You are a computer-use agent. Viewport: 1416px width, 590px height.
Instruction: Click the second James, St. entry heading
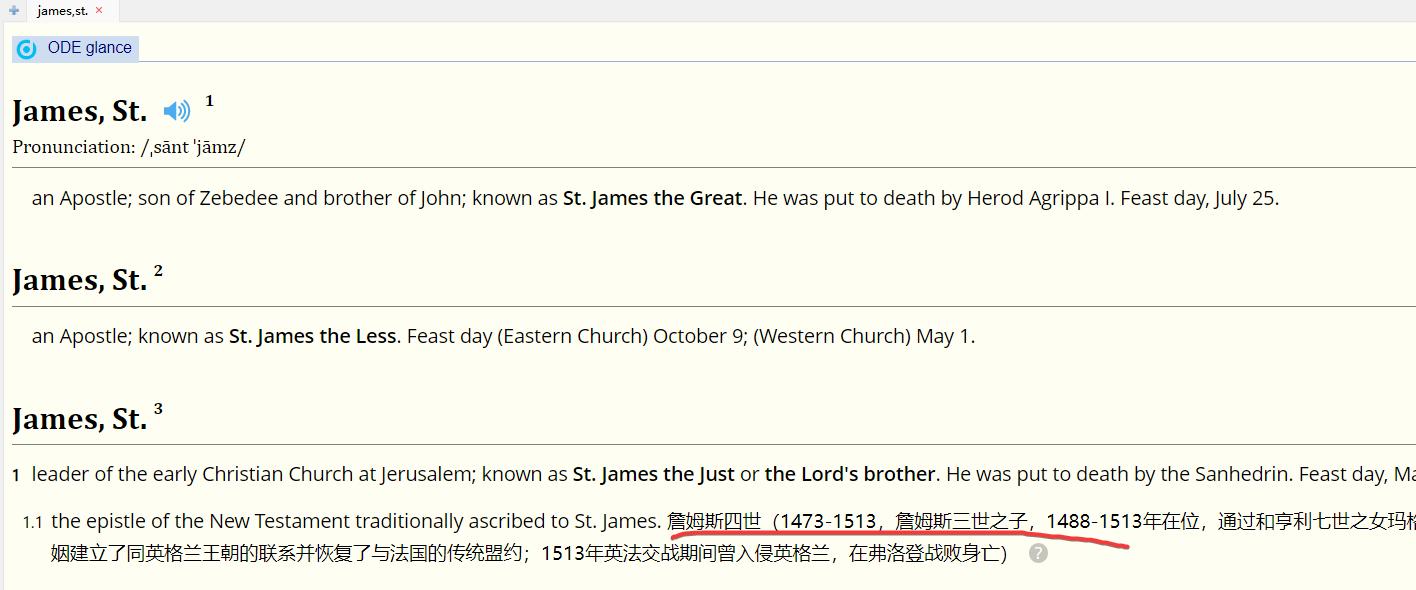pos(80,280)
